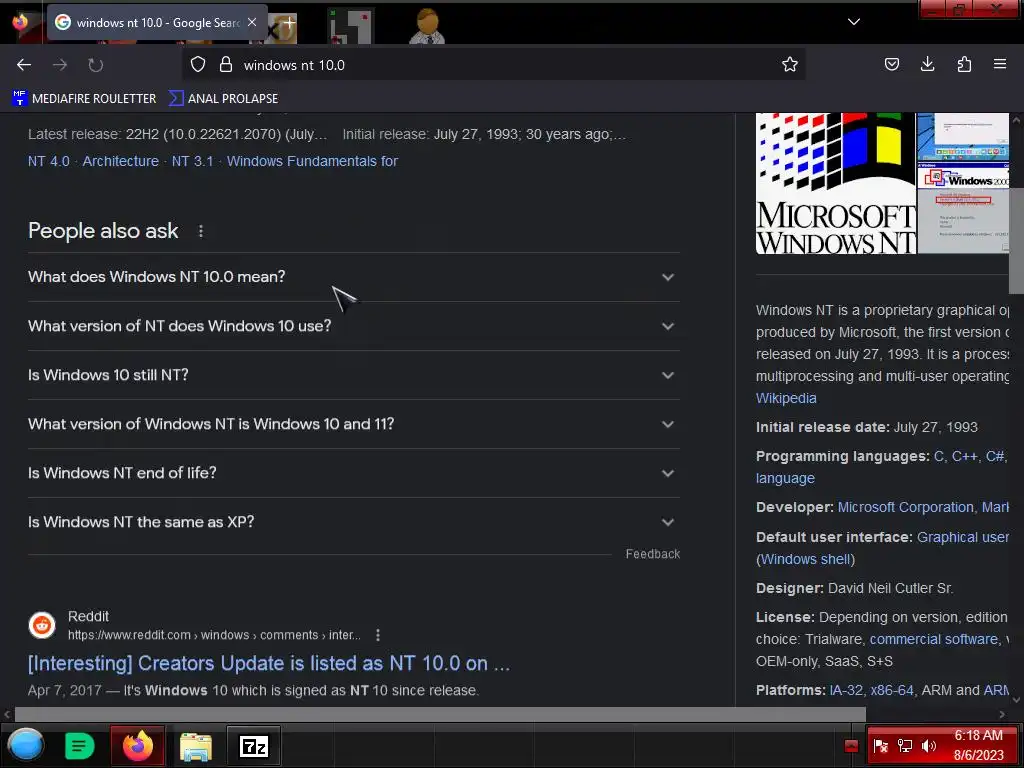
Task: Select the windows nt 10.0 Google Search tab
Action: 157,22
